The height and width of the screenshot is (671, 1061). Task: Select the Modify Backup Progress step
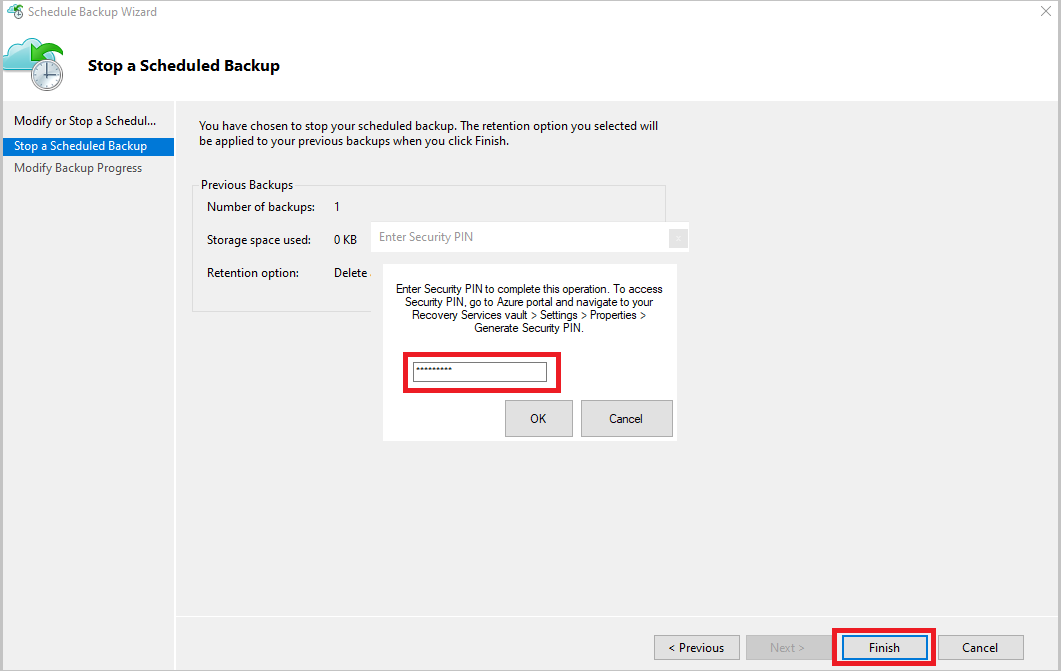[77, 167]
